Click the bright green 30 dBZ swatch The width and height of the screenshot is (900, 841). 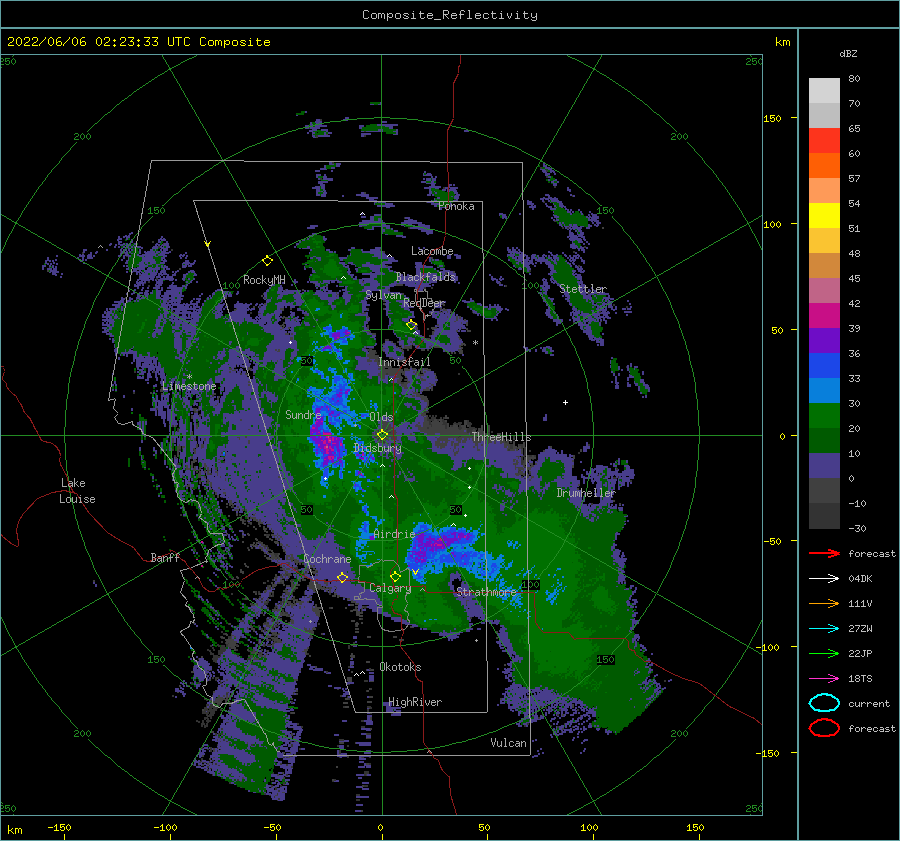[824, 415]
